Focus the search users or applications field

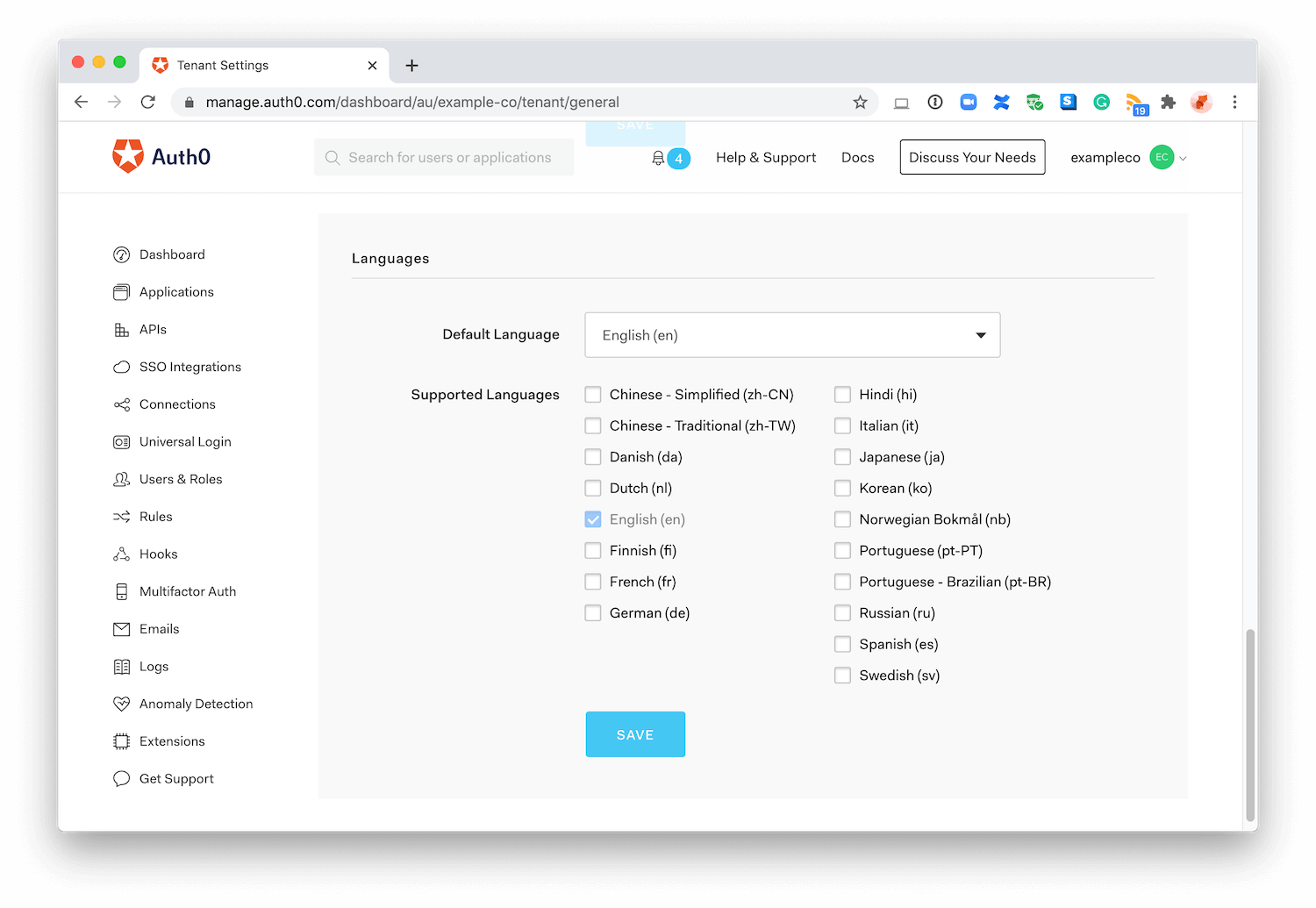[444, 157]
